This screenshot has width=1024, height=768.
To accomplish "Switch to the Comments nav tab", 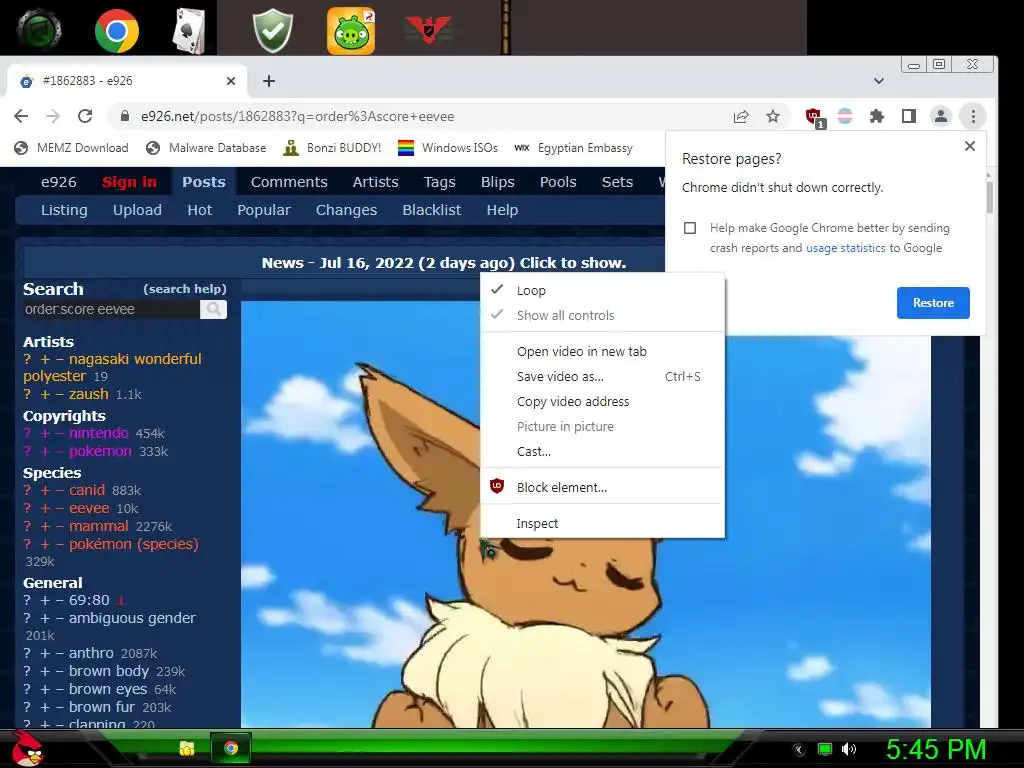I will [x=289, y=182].
